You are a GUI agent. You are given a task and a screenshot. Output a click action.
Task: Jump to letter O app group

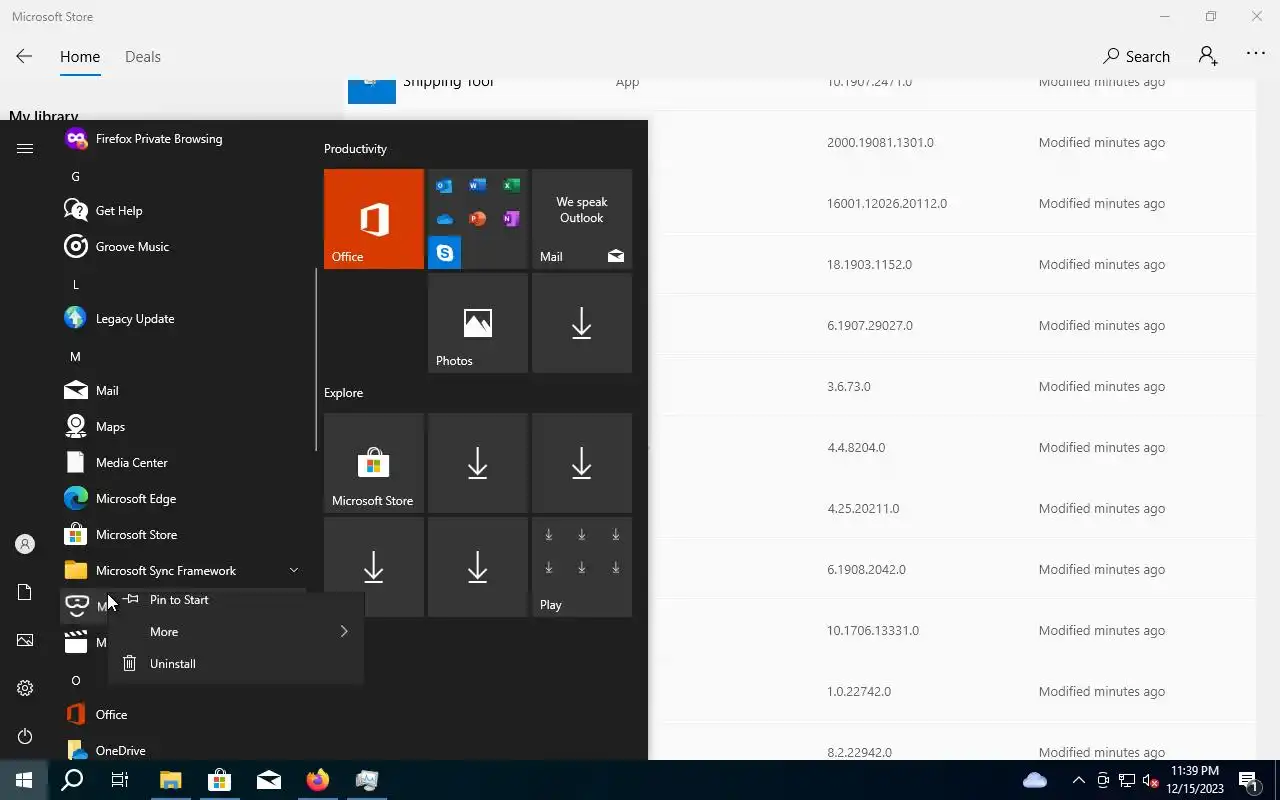click(75, 681)
